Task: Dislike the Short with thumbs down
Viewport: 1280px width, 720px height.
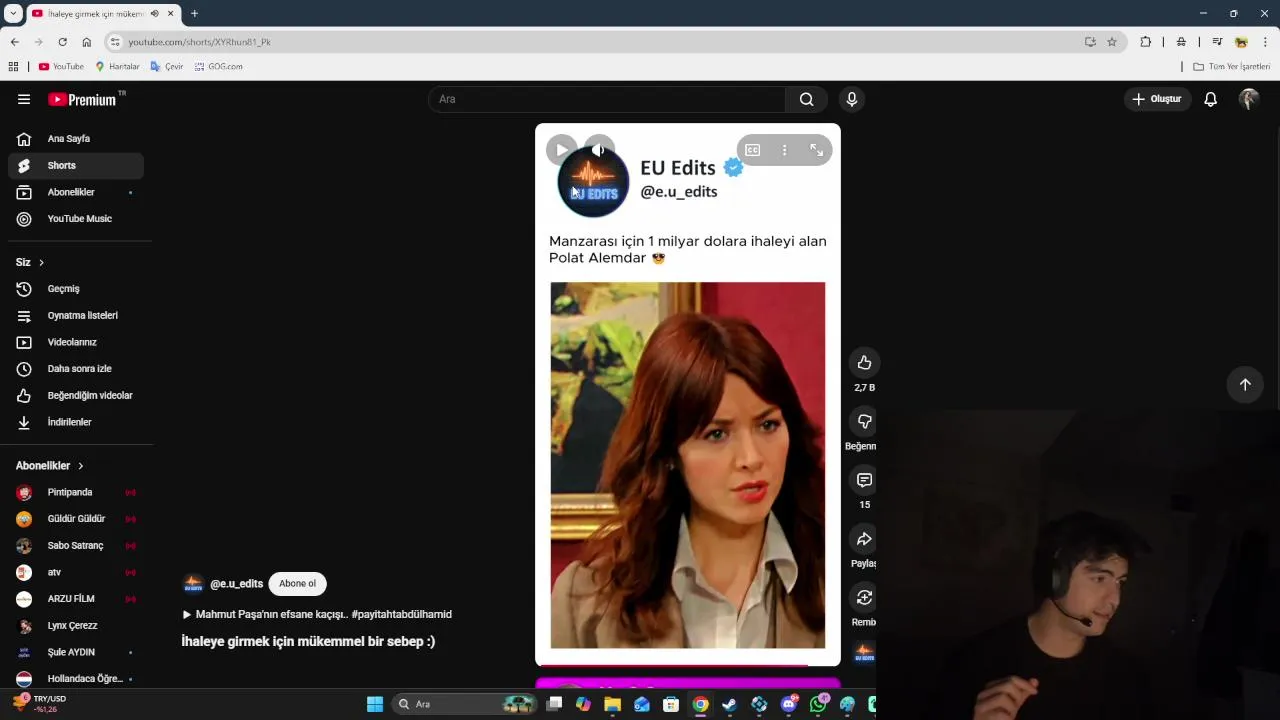Action: [864, 421]
